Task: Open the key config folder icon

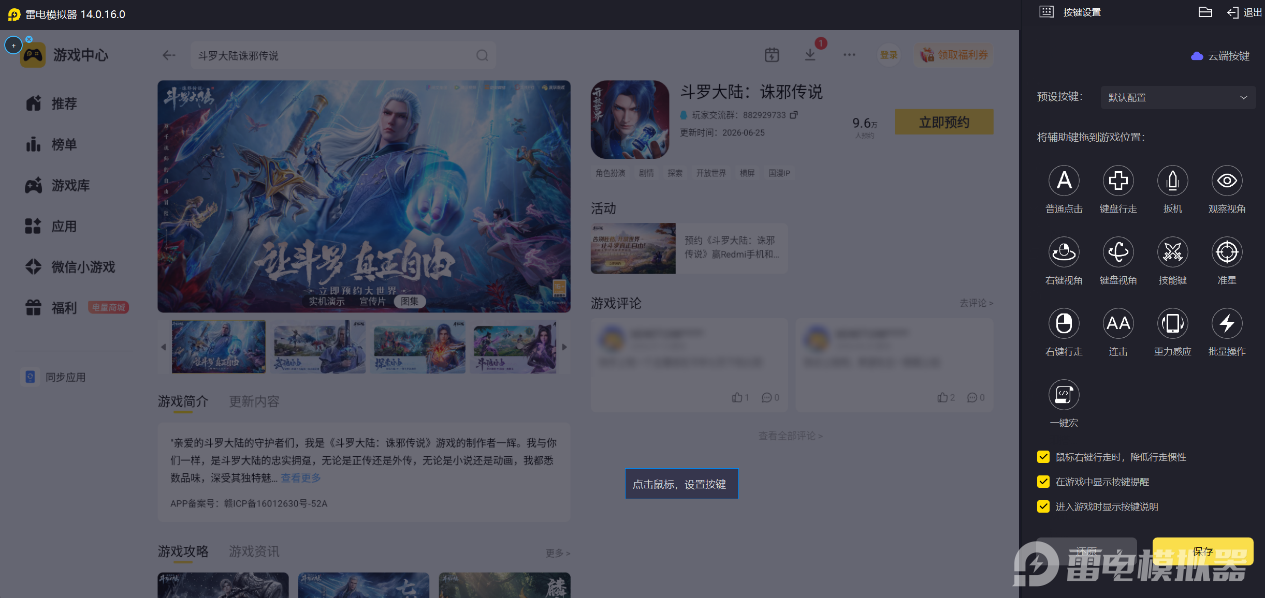Action: coord(1205,12)
